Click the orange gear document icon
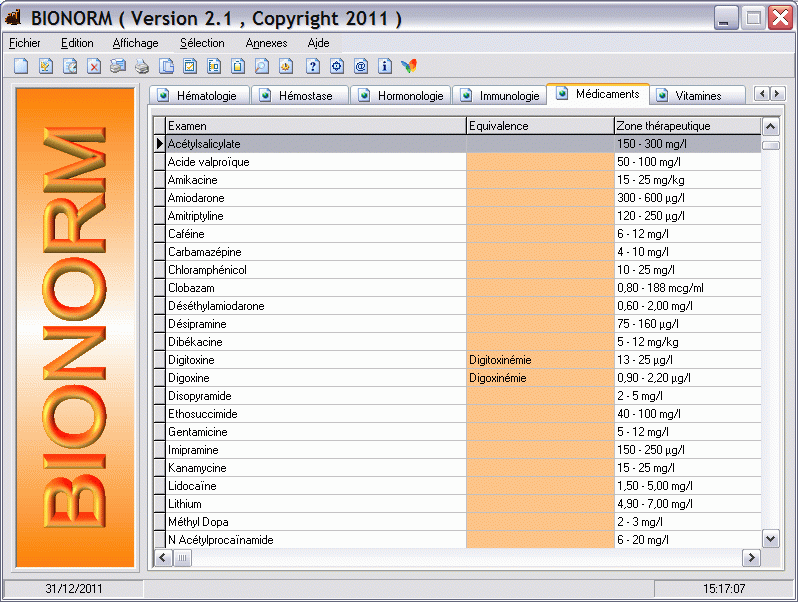Screen dimensions: 798x602 (286, 66)
